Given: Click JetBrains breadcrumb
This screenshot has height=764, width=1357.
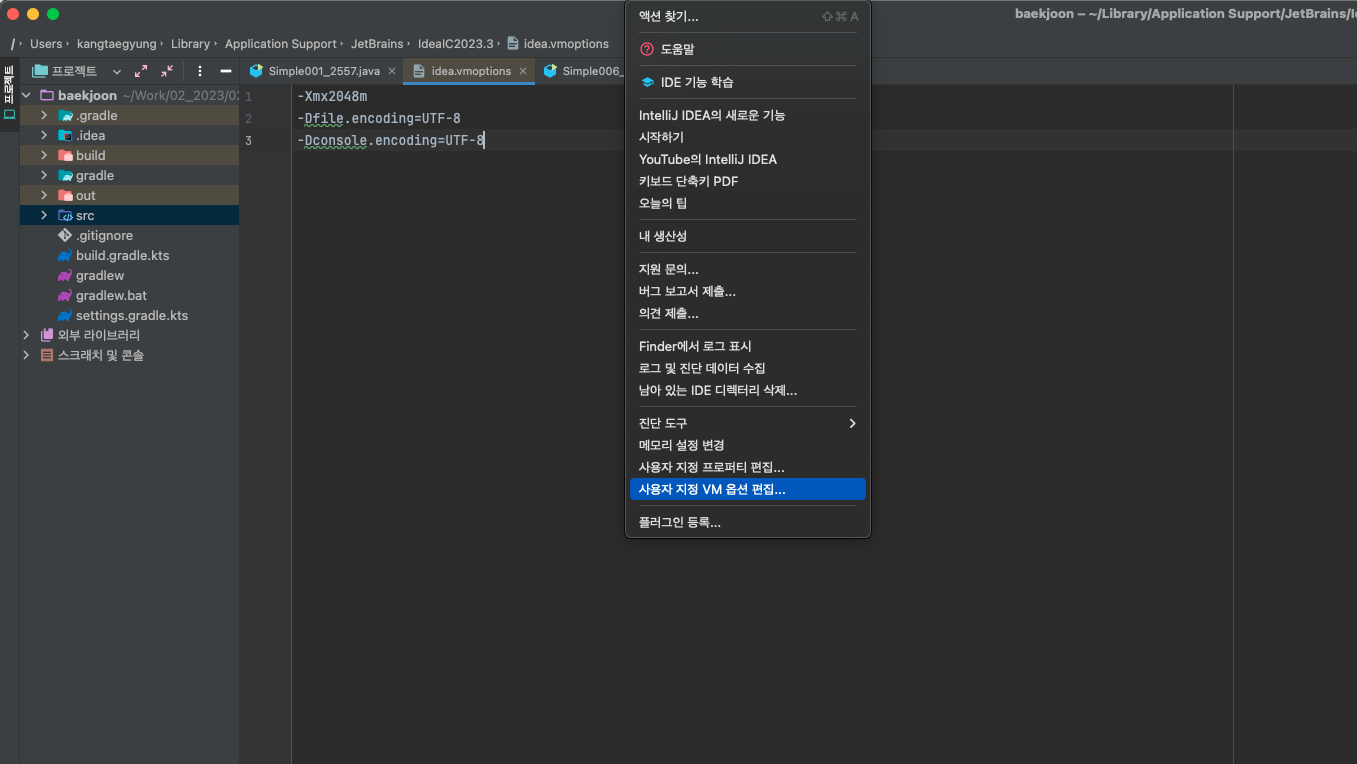Looking at the screenshot, I should (x=377, y=44).
